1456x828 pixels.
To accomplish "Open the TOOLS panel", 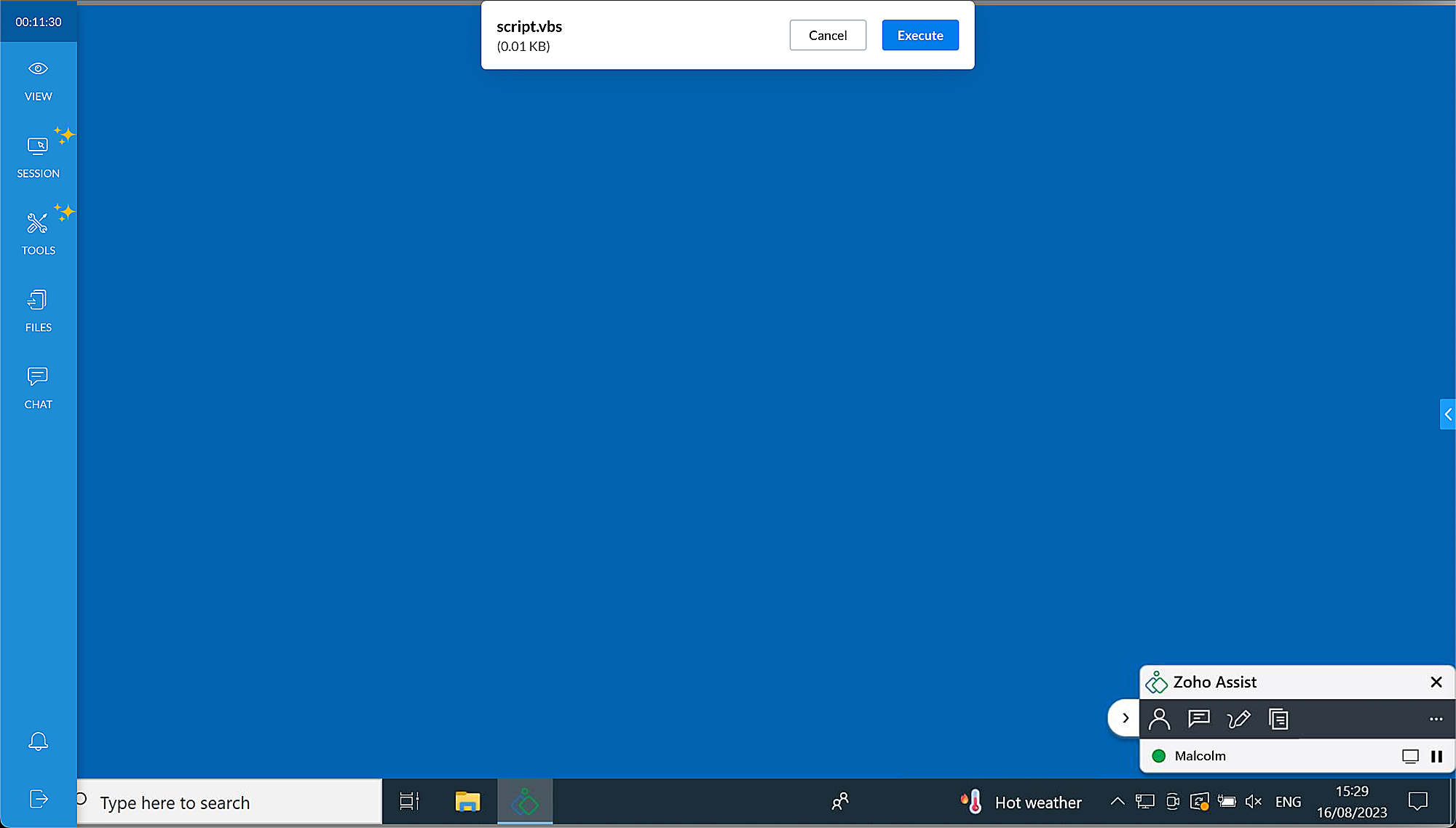I will coord(37,231).
